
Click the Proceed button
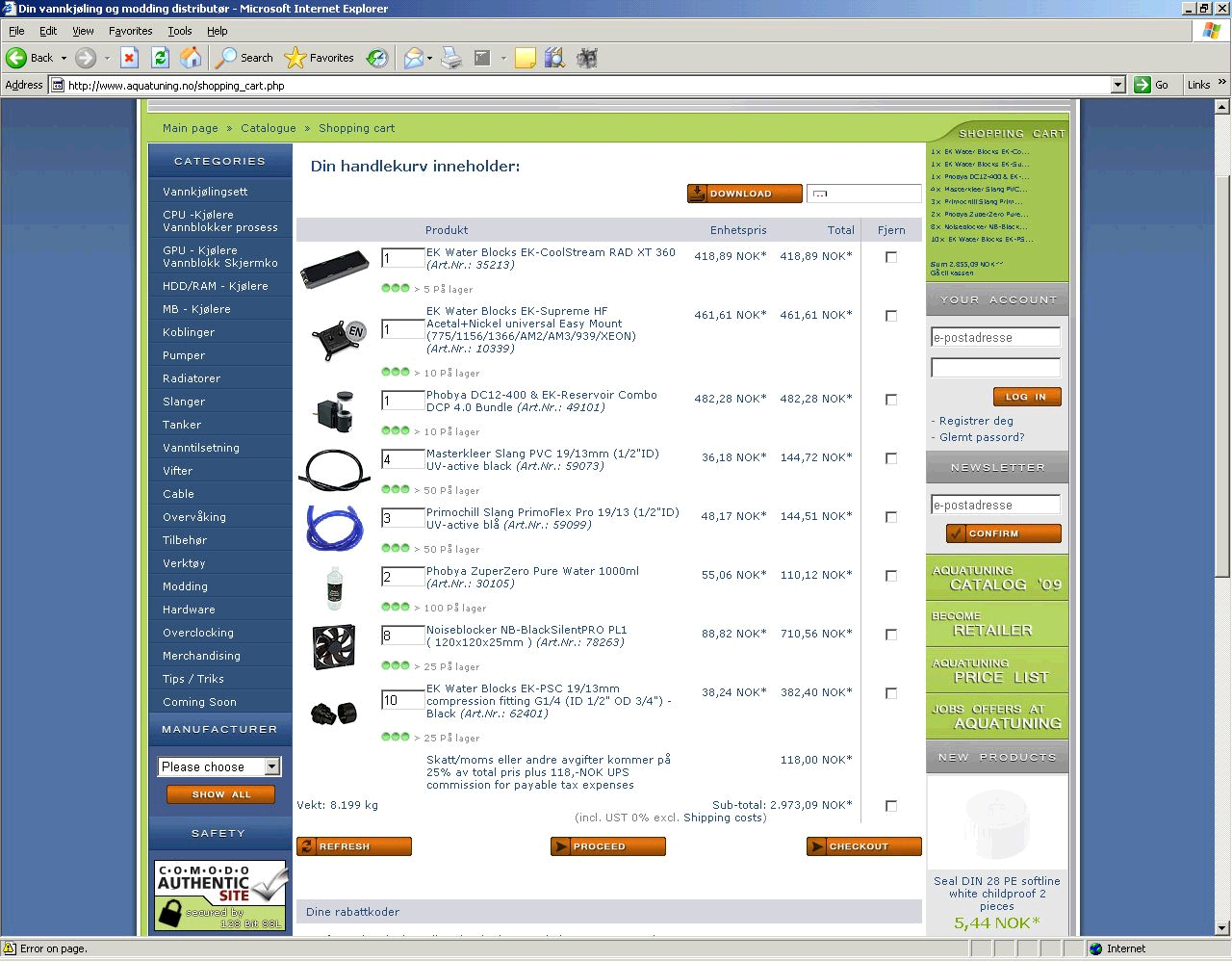point(607,846)
